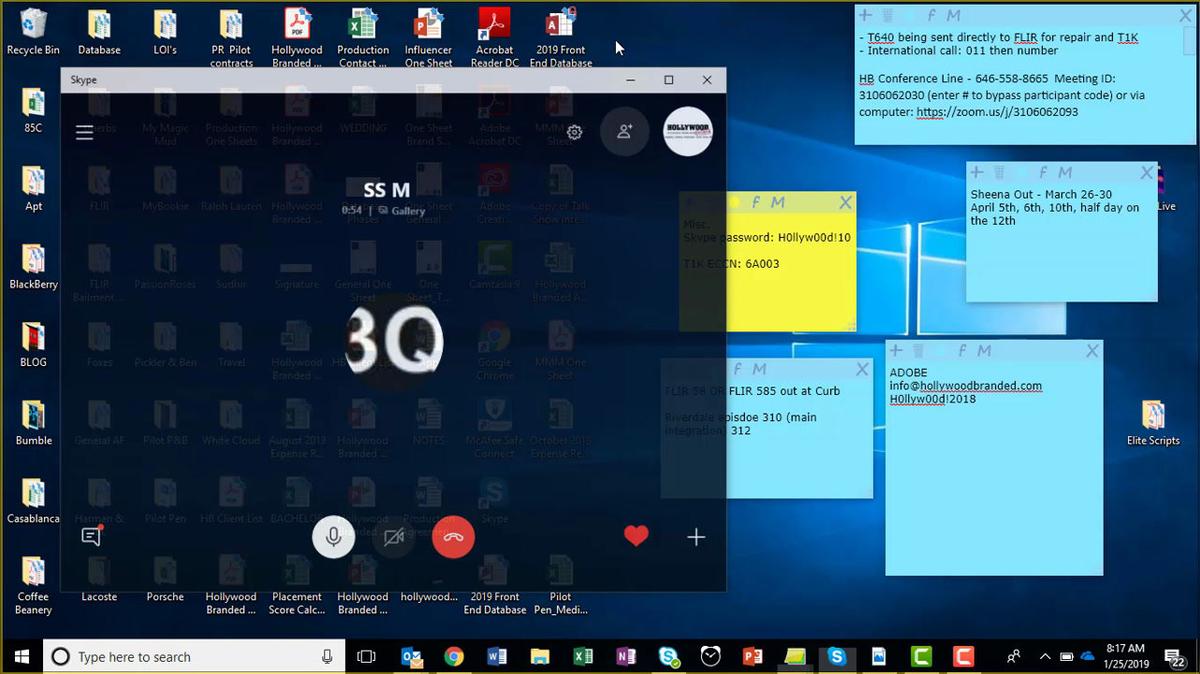Image resolution: width=1200 pixels, height=674 pixels.
Task: Pick a color on the yellow Misc note
Action: click(x=735, y=202)
